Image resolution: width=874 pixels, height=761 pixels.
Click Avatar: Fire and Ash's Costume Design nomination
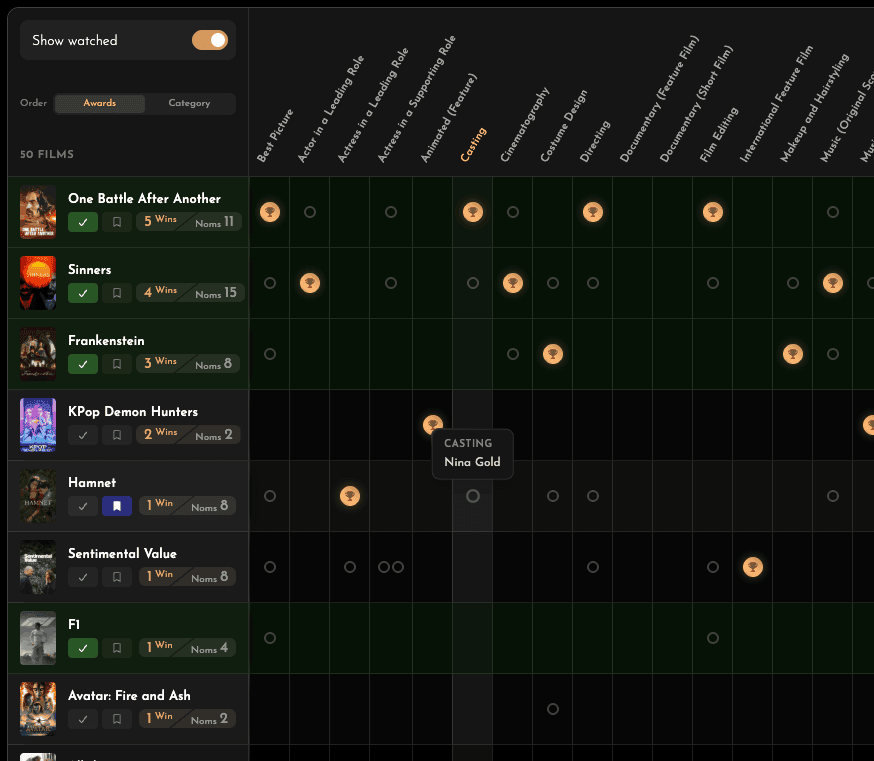click(553, 709)
